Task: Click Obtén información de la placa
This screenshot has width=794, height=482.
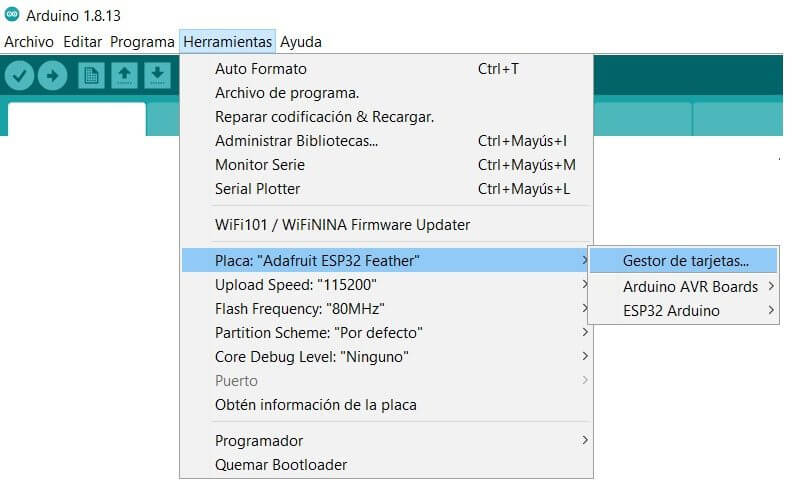Action: click(x=315, y=405)
